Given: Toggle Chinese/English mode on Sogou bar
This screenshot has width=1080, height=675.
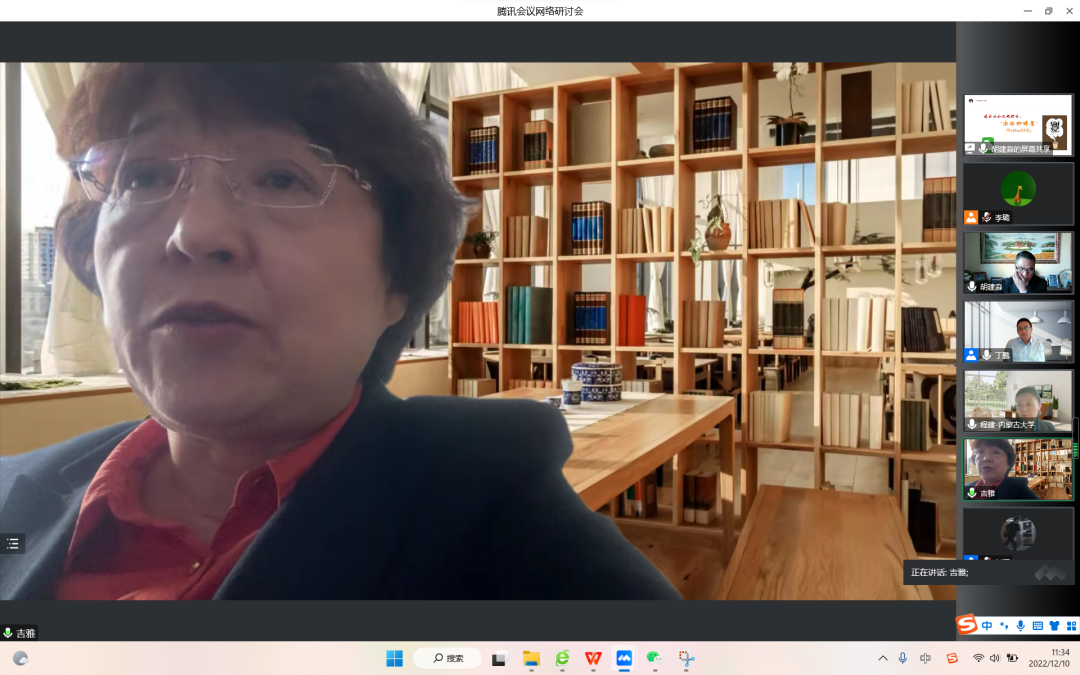Looking at the screenshot, I should coord(987,626).
